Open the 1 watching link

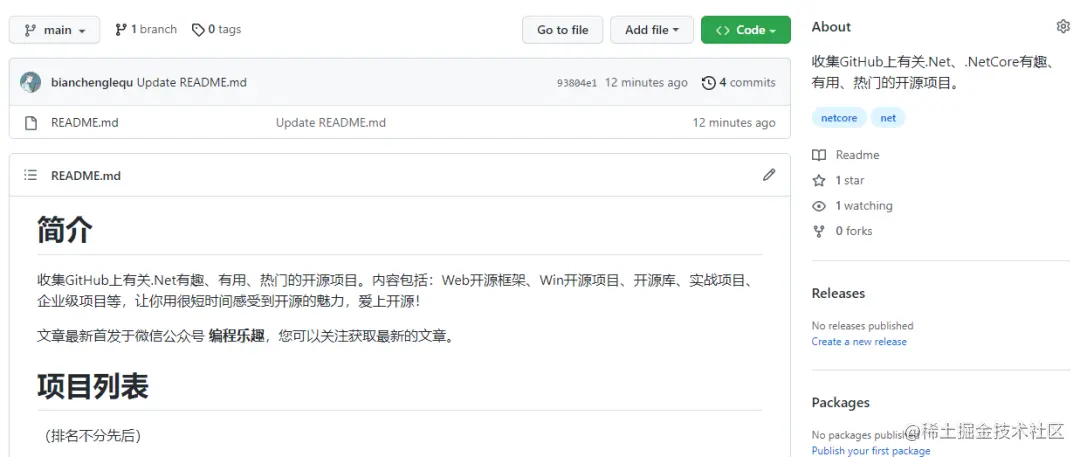click(864, 206)
